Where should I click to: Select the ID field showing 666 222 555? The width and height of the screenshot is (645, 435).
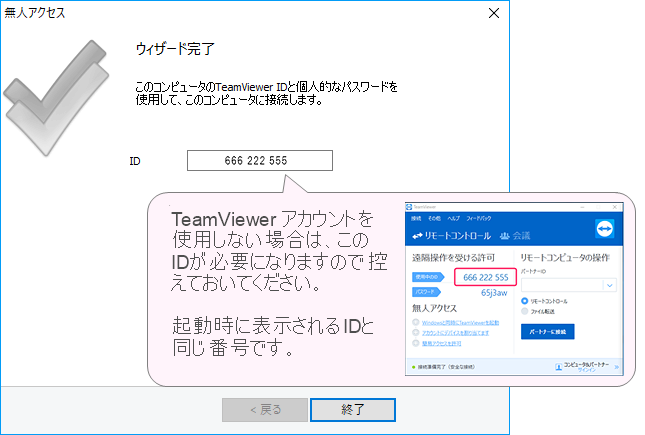(260, 161)
